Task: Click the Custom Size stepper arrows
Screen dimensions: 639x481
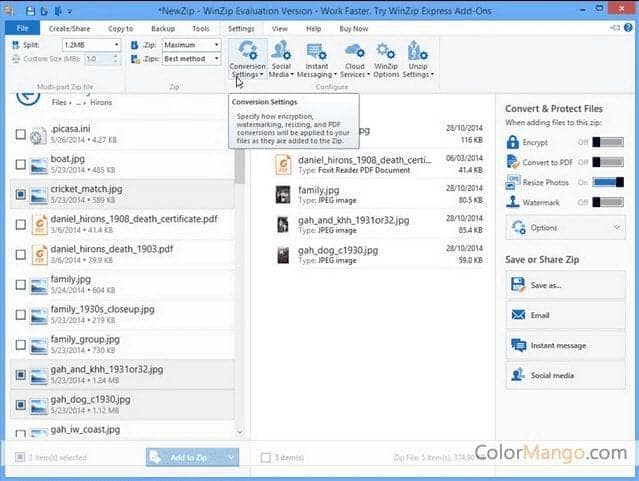Action: pos(116,59)
